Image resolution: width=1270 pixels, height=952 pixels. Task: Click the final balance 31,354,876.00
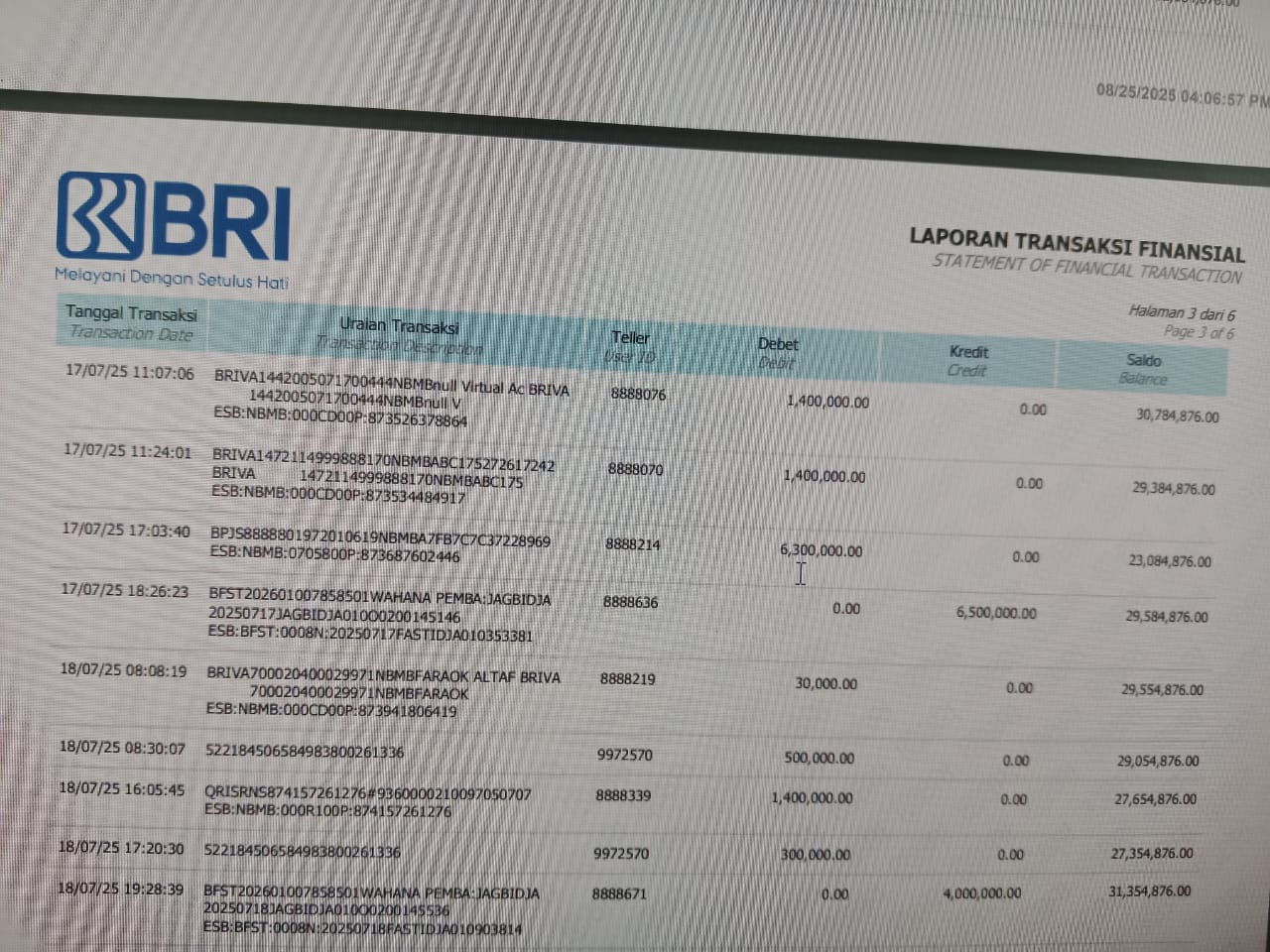pos(1149,891)
